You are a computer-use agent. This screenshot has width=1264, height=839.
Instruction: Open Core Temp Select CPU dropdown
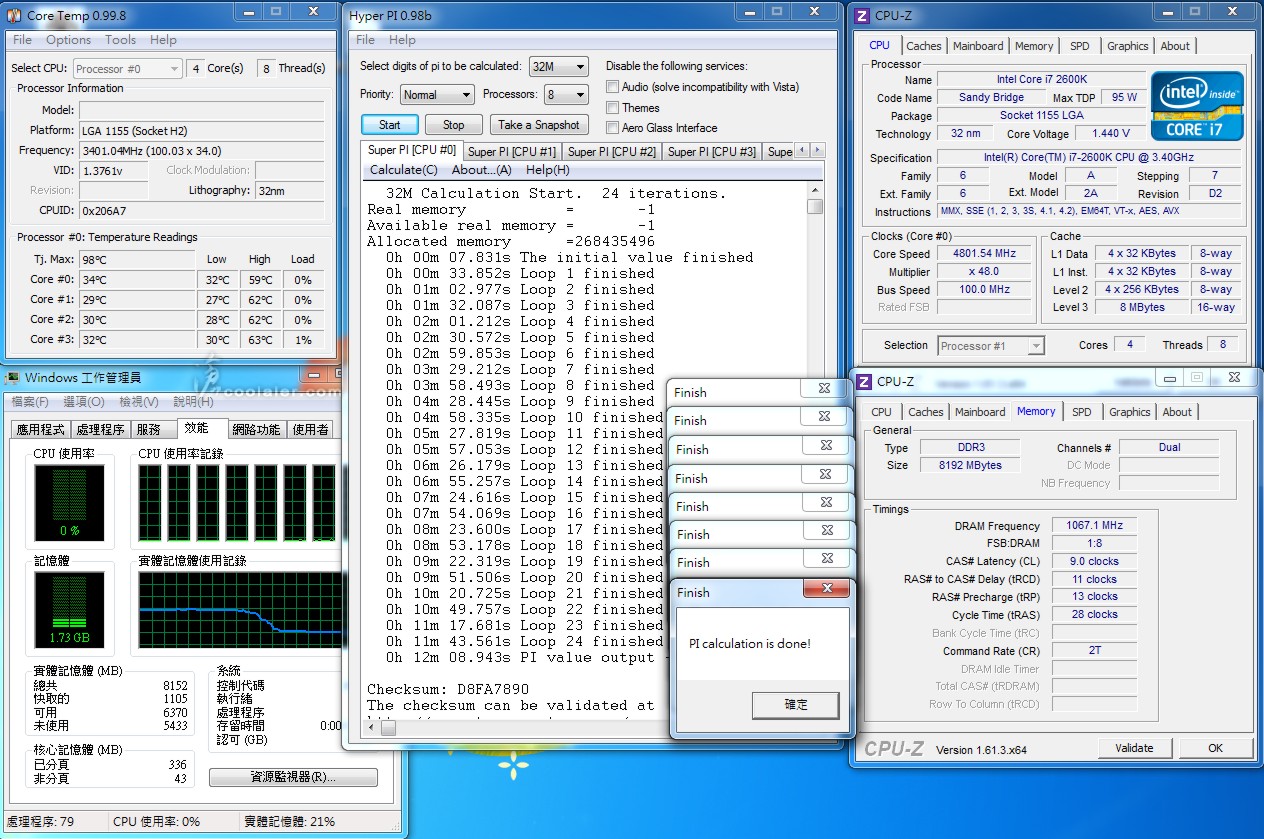[127, 68]
